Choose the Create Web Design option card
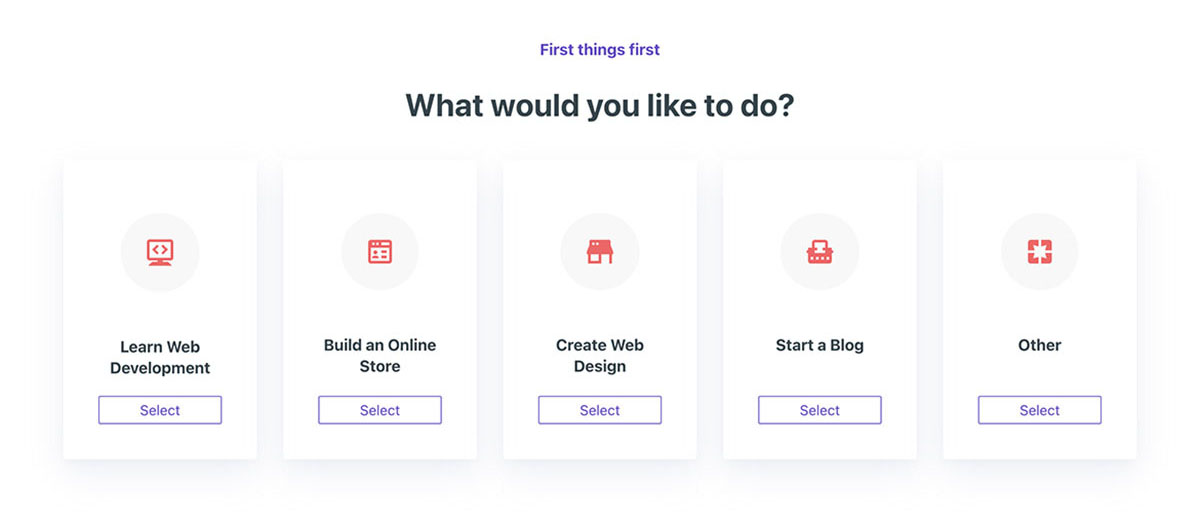1200x512 pixels. [x=600, y=300]
